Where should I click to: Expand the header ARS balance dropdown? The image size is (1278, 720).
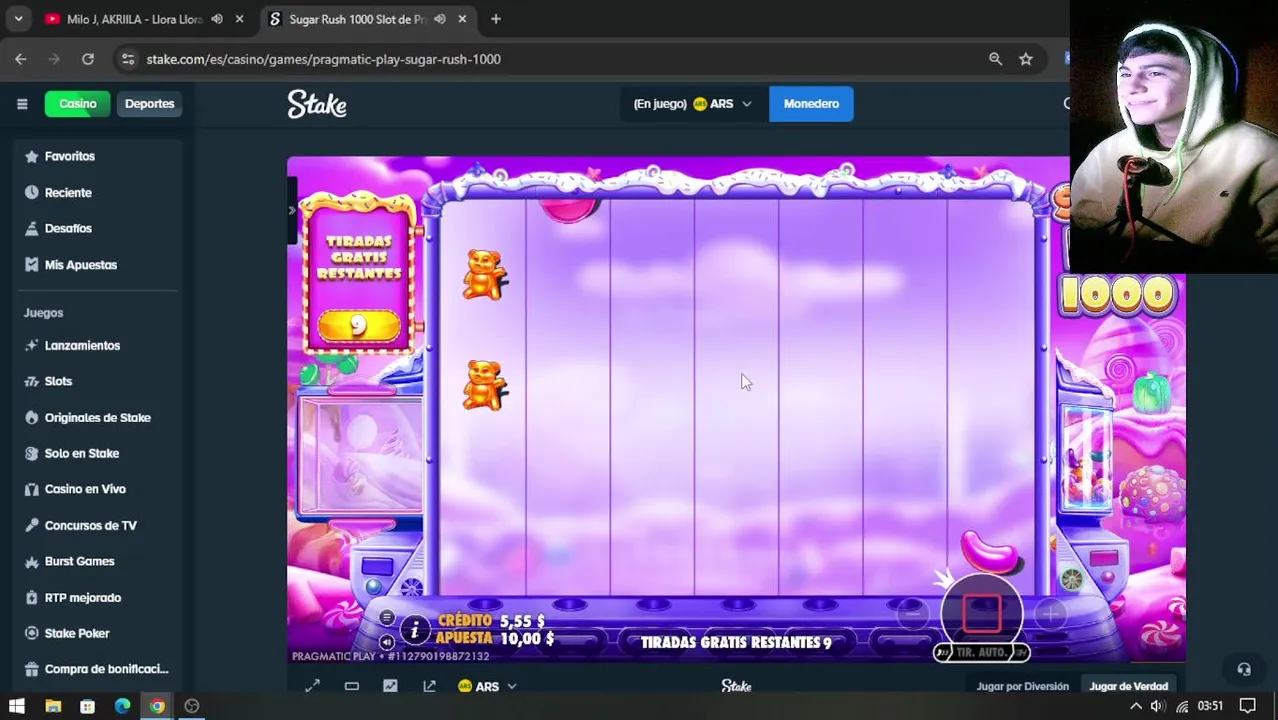pyautogui.click(x=692, y=104)
